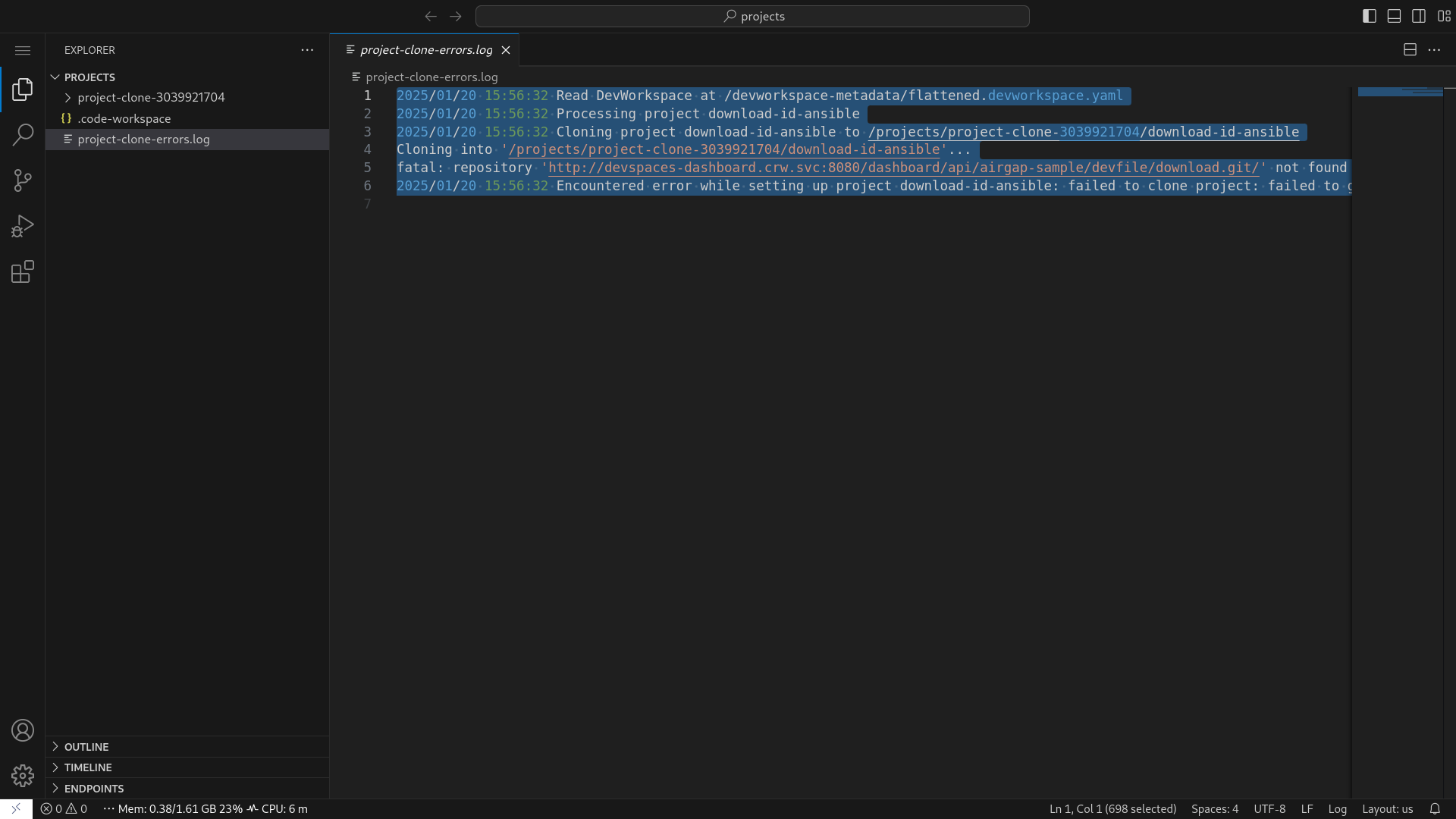This screenshot has height=819, width=1456.
Task: Click the hamburger application menu icon
Action: pos(23,50)
